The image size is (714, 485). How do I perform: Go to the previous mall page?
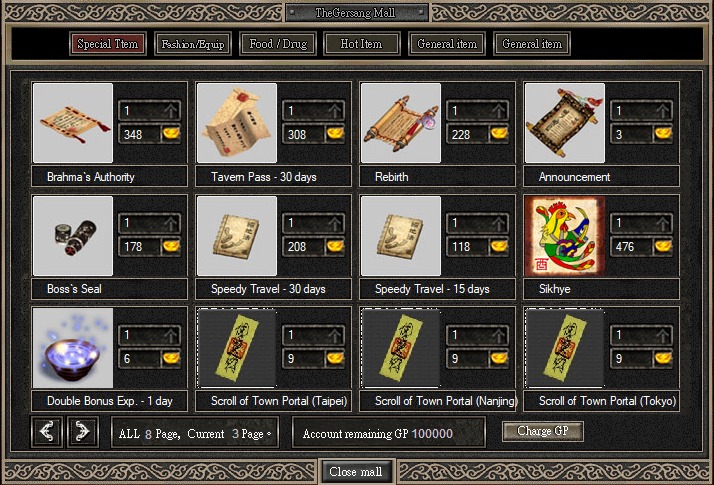[x=47, y=431]
